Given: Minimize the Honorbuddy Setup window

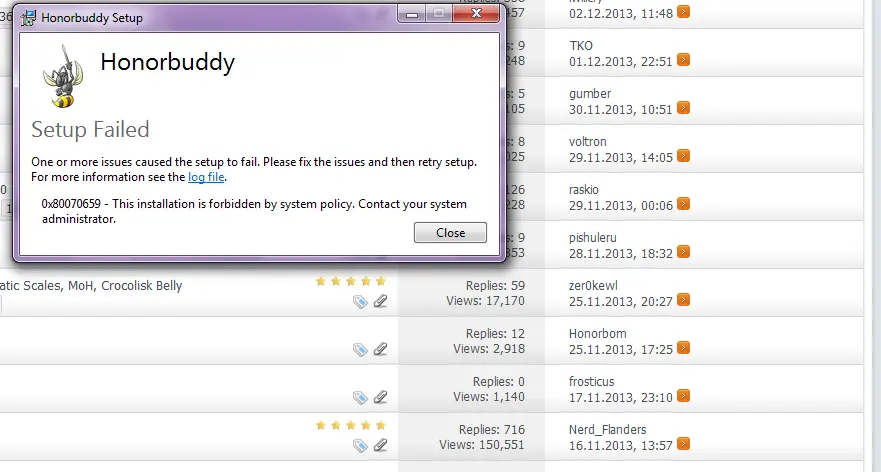Looking at the screenshot, I should click(x=412, y=13).
